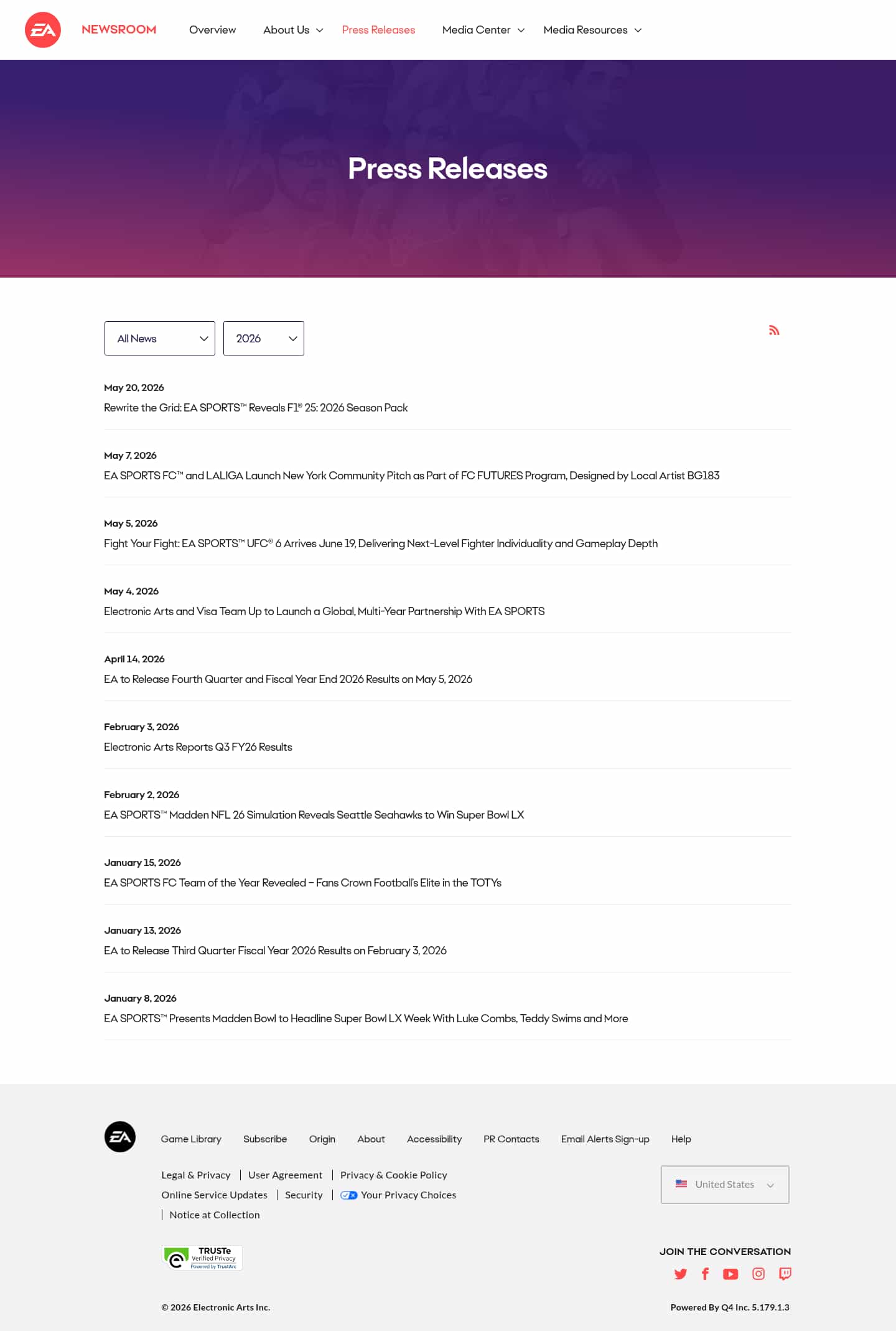The height and width of the screenshot is (1331, 896).
Task: Open the Notice at Collection link
Action: (x=215, y=1215)
